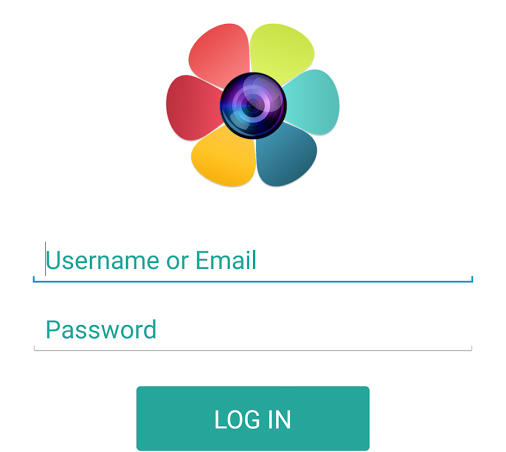Viewport: 506px width, 452px height.
Task: Click the coral-pink petal of the flower logo
Action: coord(220,55)
